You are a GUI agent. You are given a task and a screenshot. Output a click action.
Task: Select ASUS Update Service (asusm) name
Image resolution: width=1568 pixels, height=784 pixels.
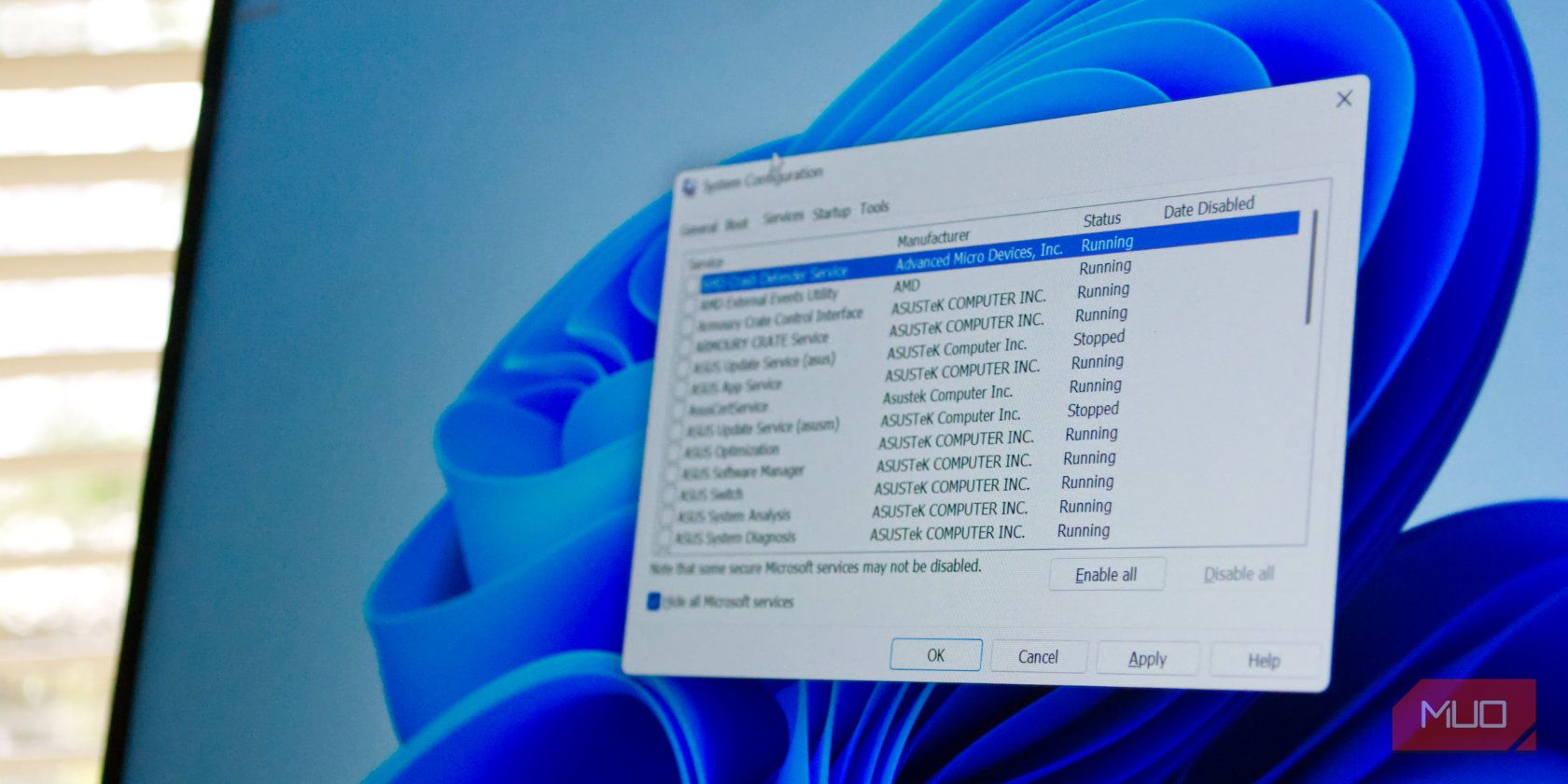[x=763, y=428]
